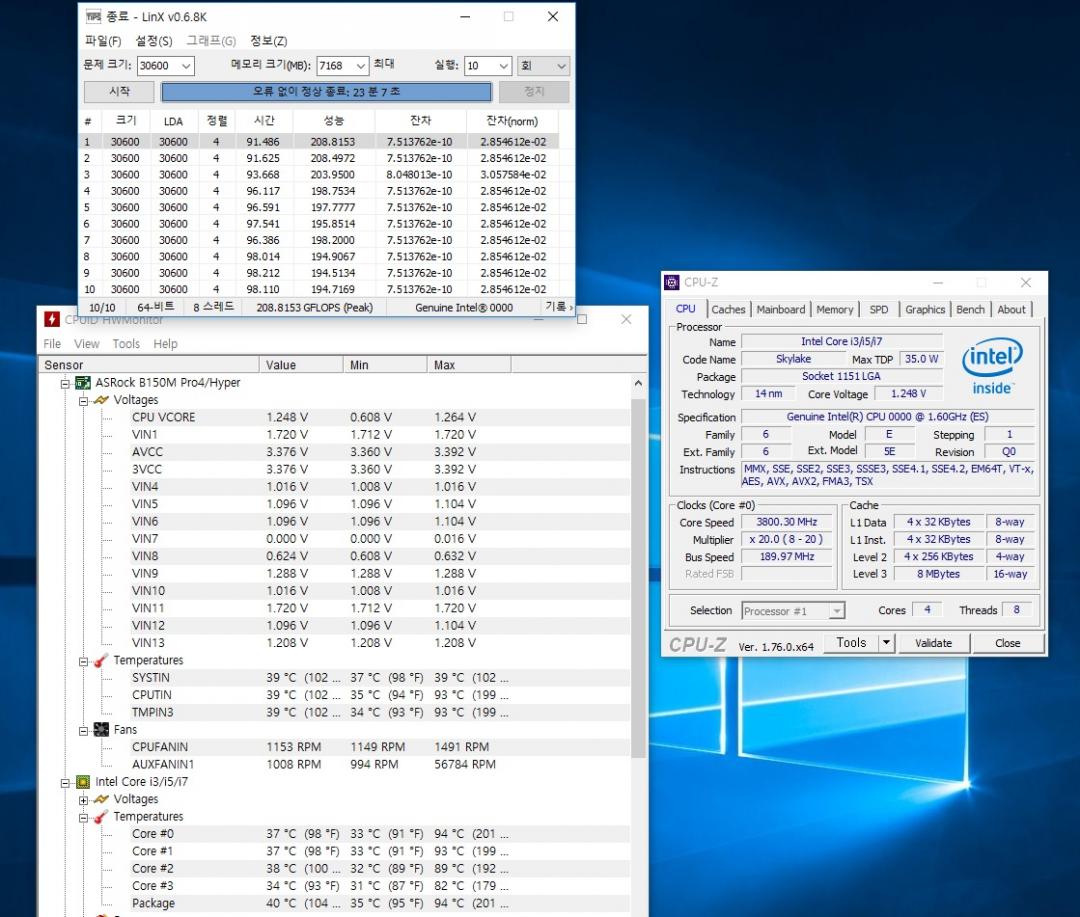Click the Fans icon in sensor tree
The height and width of the screenshot is (917, 1080).
click(101, 730)
